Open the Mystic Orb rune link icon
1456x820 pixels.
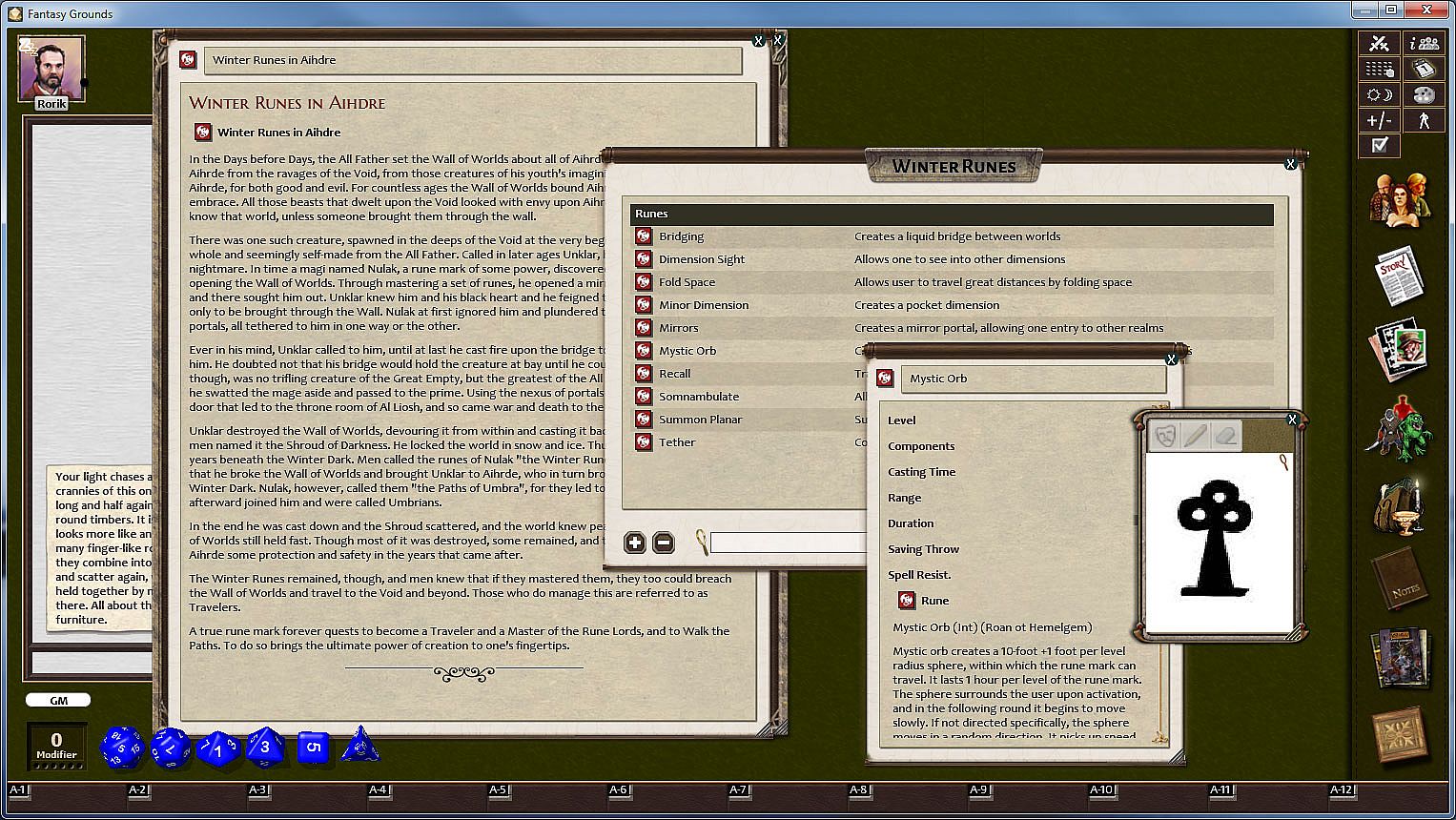click(644, 351)
